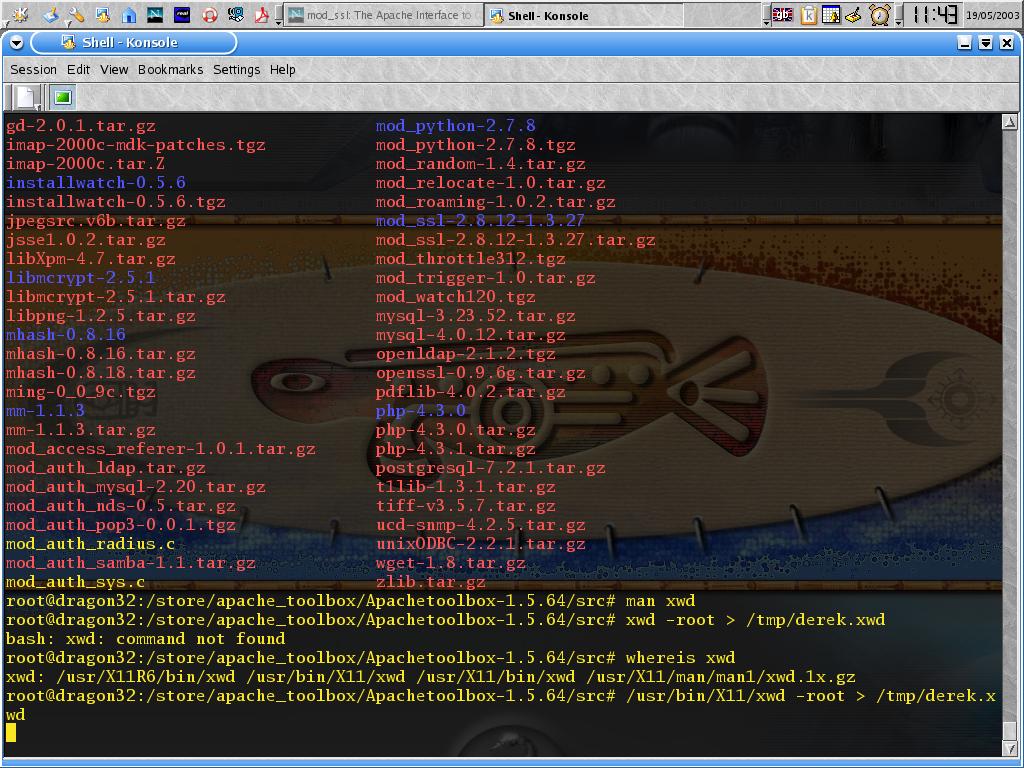Click mod_python-2.7.8 directory entry
The height and width of the screenshot is (768, 1024).
[x=455, y=125]
